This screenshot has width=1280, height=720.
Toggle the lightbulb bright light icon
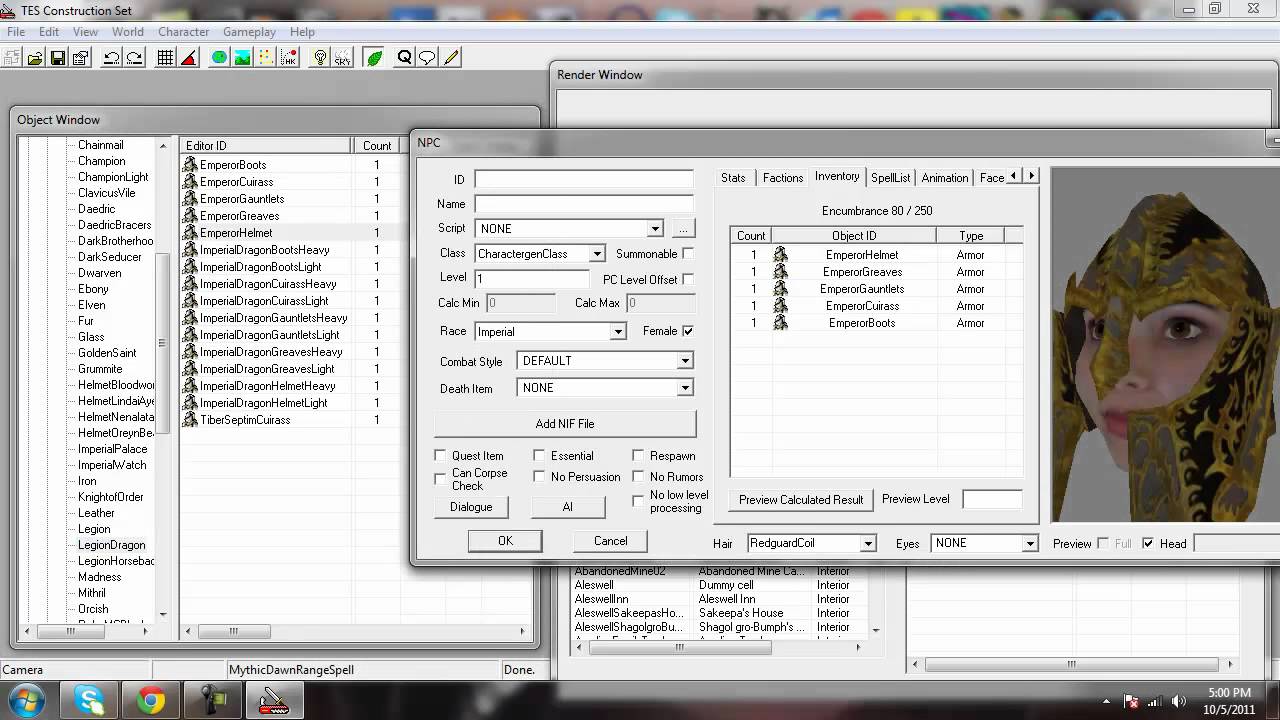[320, 58]
